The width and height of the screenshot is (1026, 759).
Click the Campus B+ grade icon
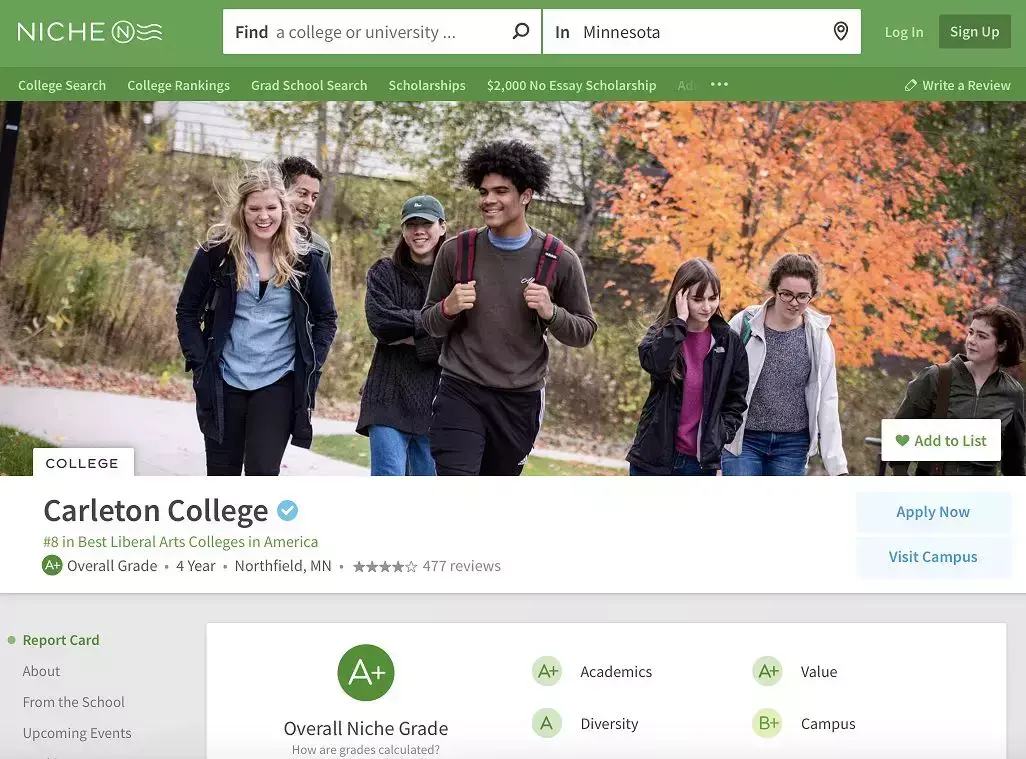pos(768,723)
